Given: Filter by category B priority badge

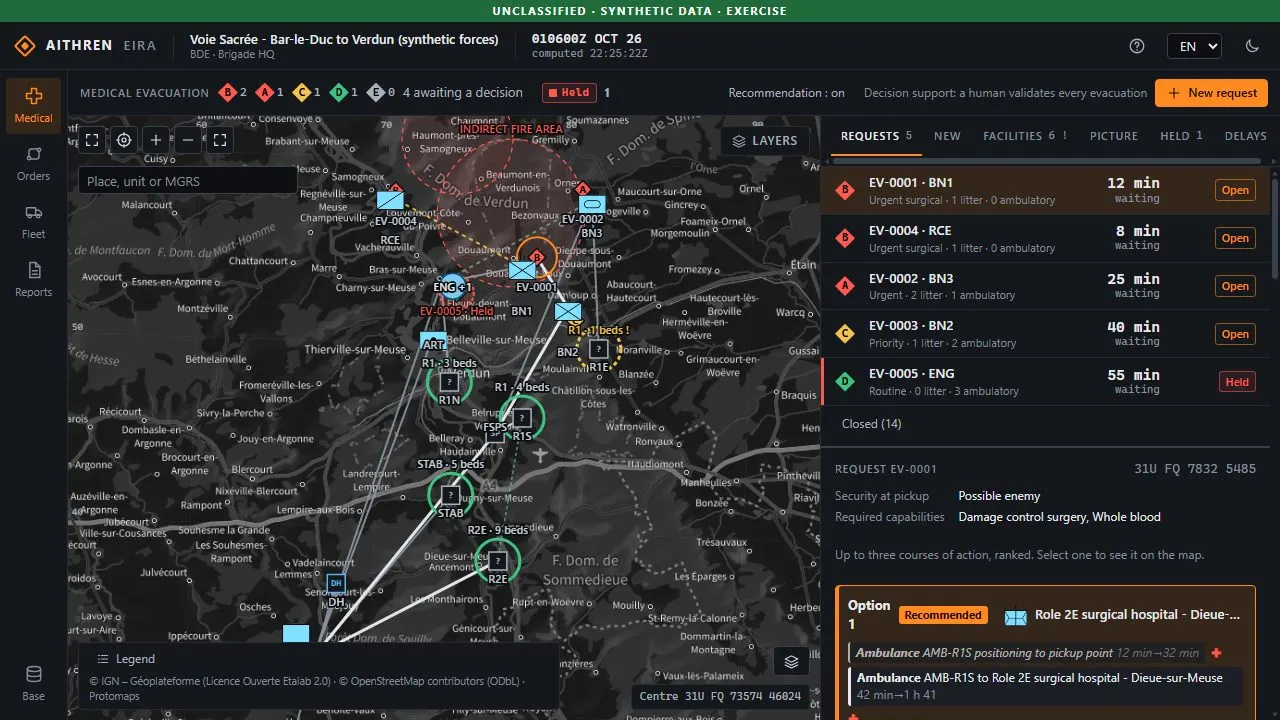Looking at the screenshot, I should (234, 93).
